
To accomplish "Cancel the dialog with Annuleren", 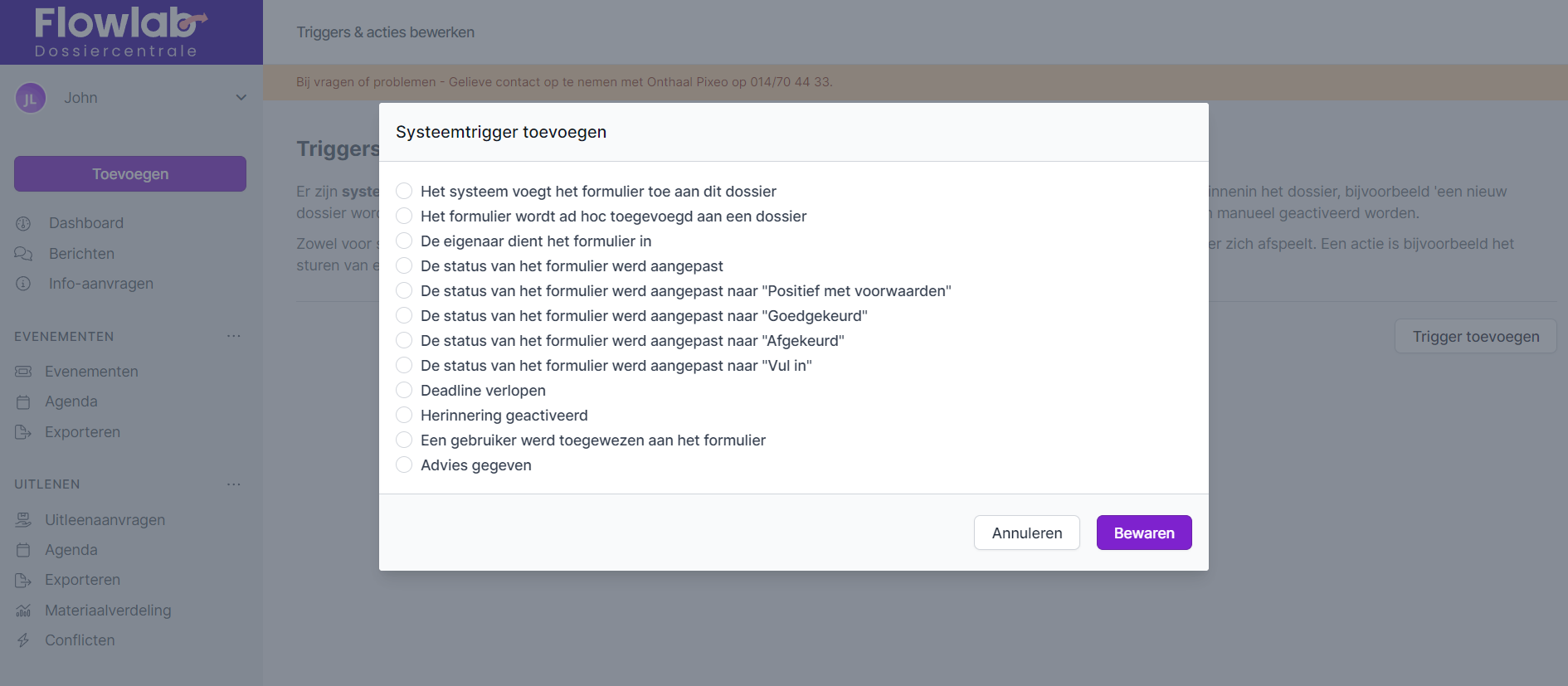I will point(1026,533).
